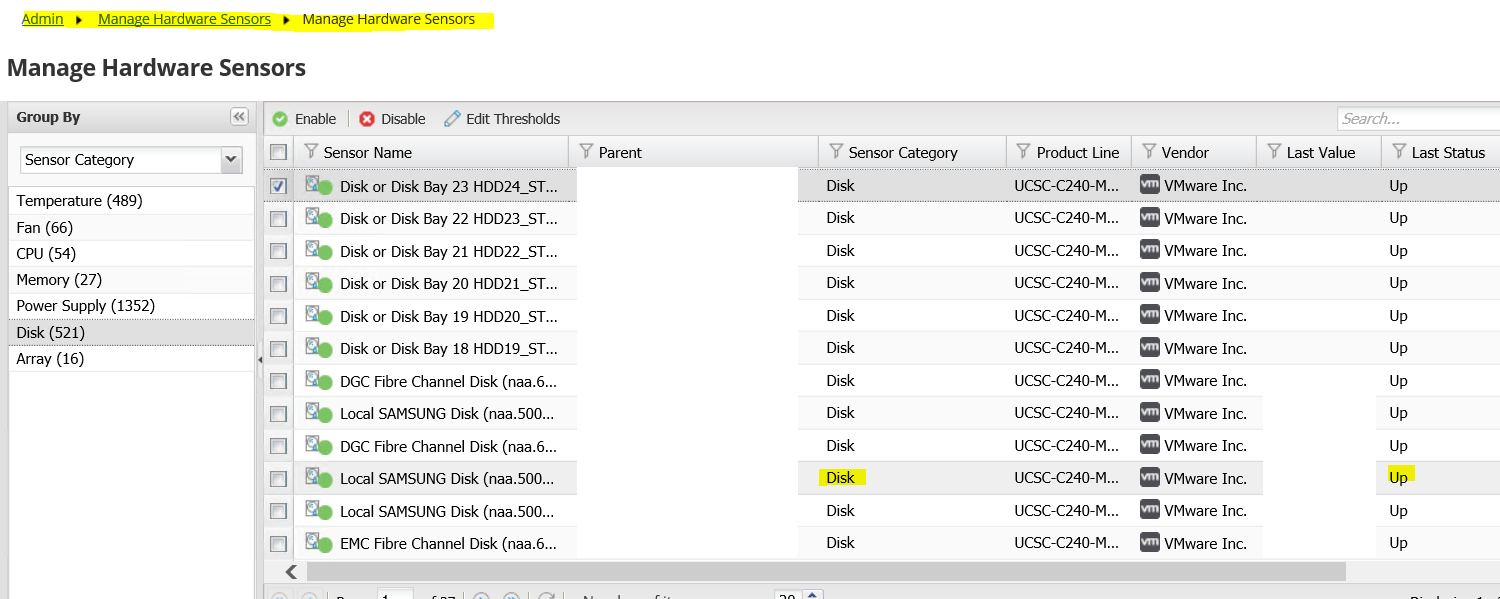The width and height of the screenshot is (1500, 599).
Task: Open the Admin breadcrumb link
Action: click(x=42, y=18)
